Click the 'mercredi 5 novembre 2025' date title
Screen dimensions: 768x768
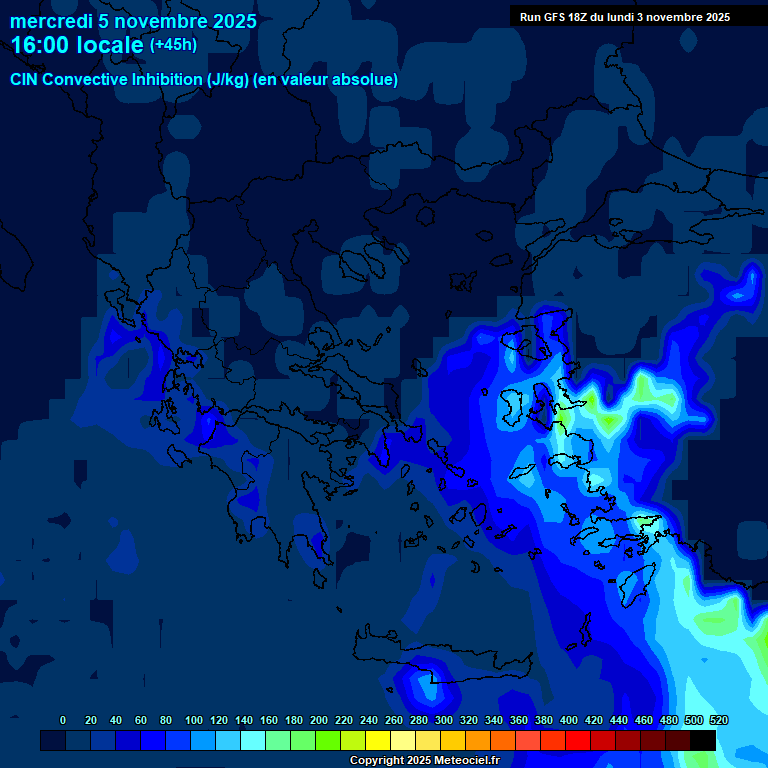(x=133, y=21)
